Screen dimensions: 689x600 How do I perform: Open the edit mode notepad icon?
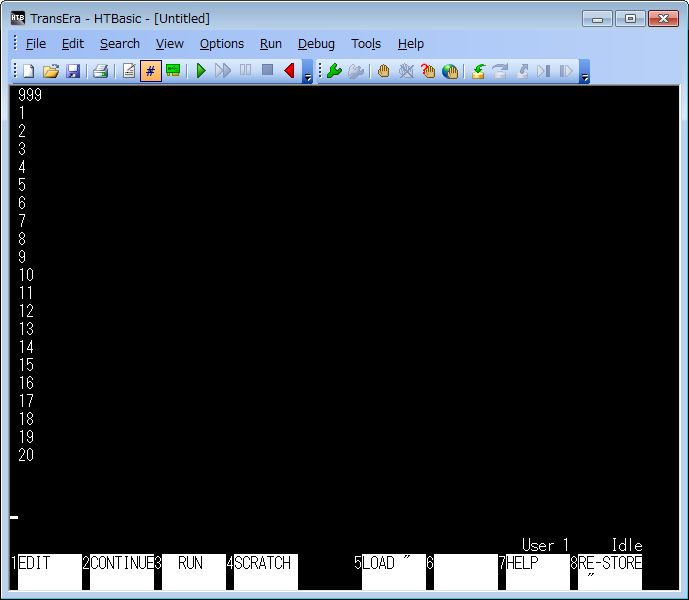[129, 71]
